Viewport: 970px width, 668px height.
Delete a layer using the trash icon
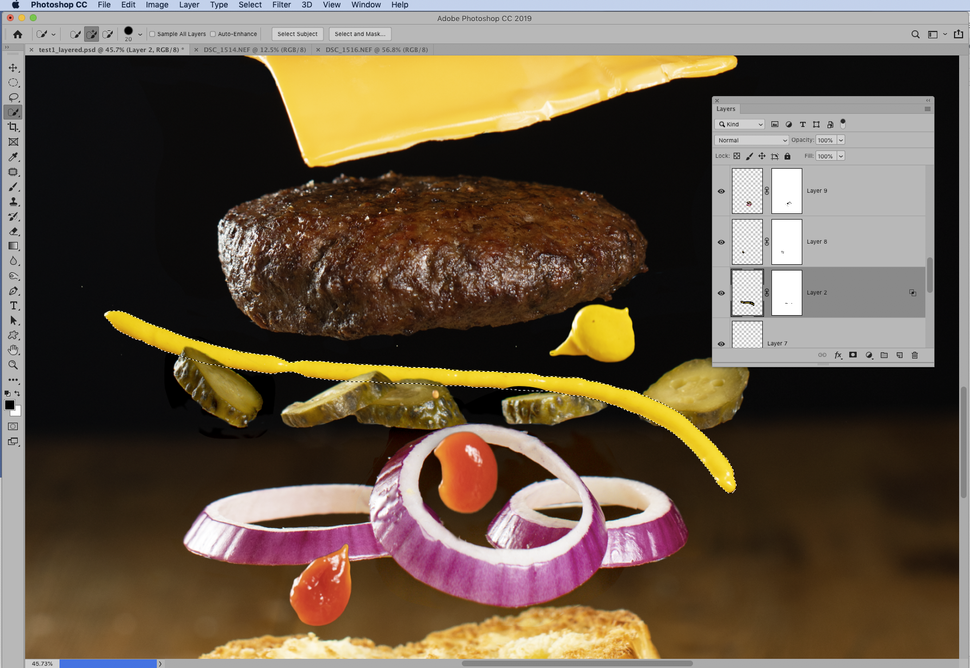point(914,355)
